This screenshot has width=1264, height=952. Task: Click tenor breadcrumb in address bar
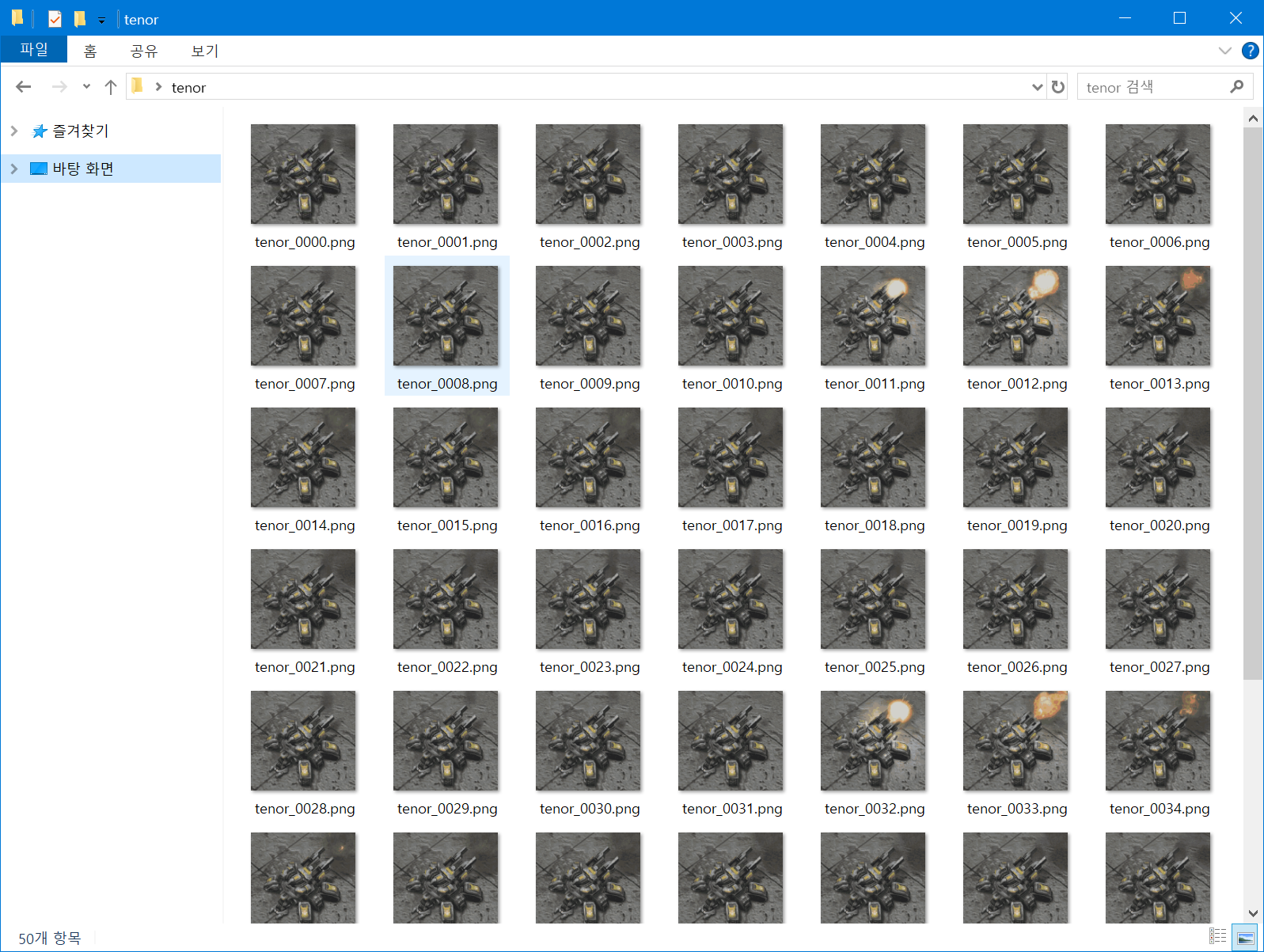point(188,88)
